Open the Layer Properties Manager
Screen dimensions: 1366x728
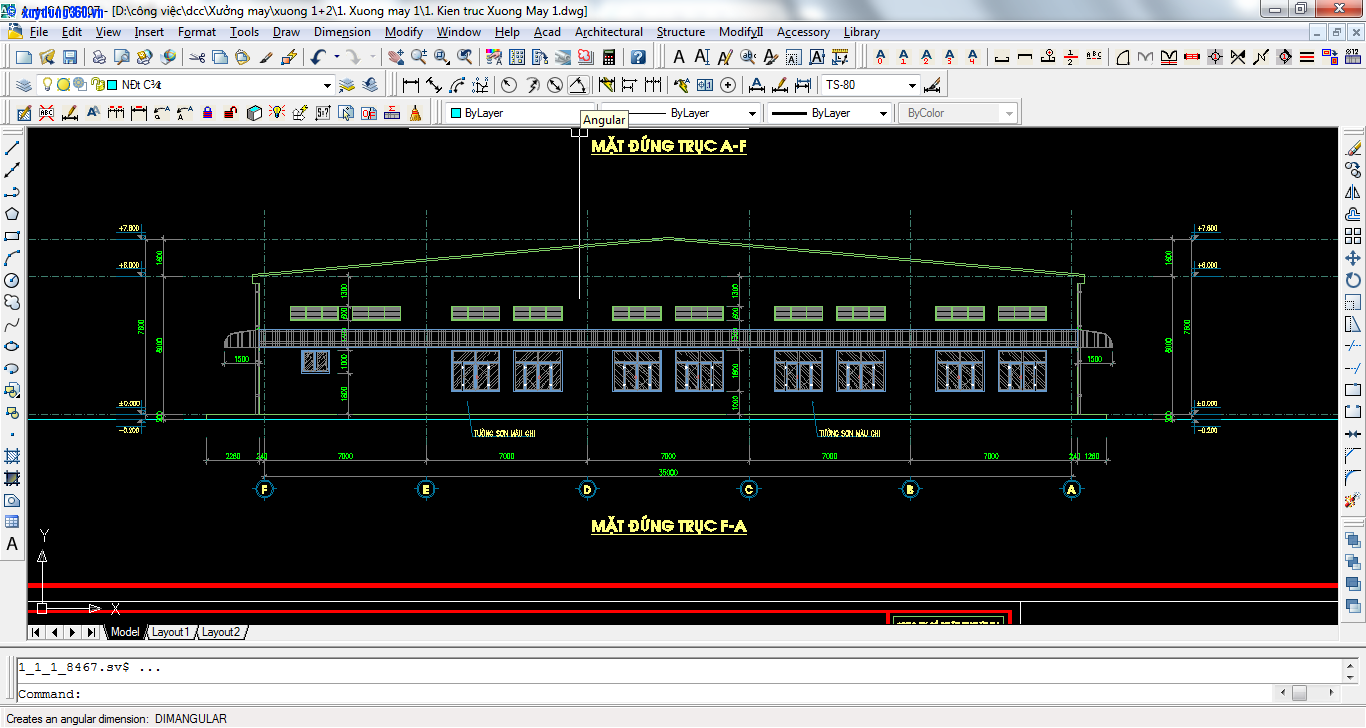(x=23, y=85)
